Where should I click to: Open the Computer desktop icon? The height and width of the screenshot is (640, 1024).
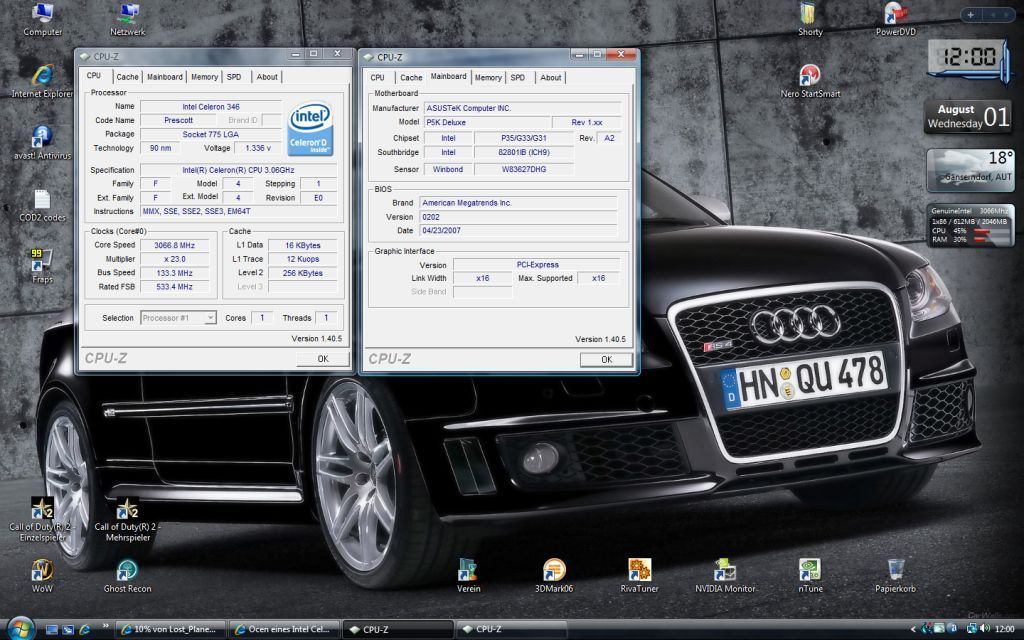point(42,20)
